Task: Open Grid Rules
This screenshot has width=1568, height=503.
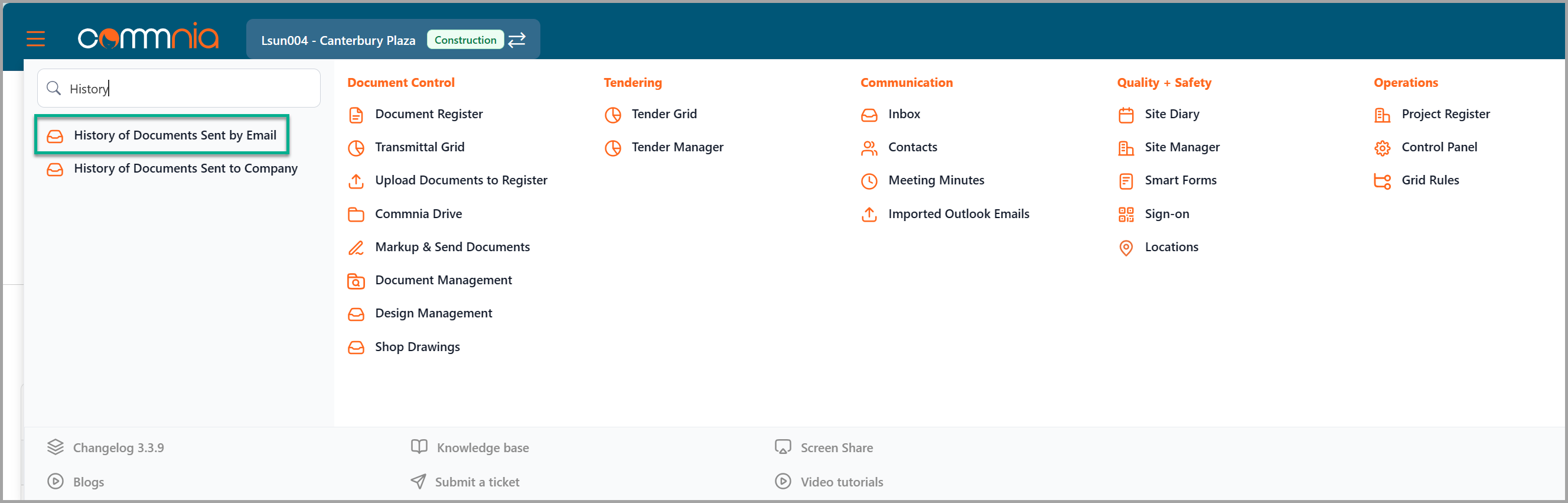Action: (1430, 180)
